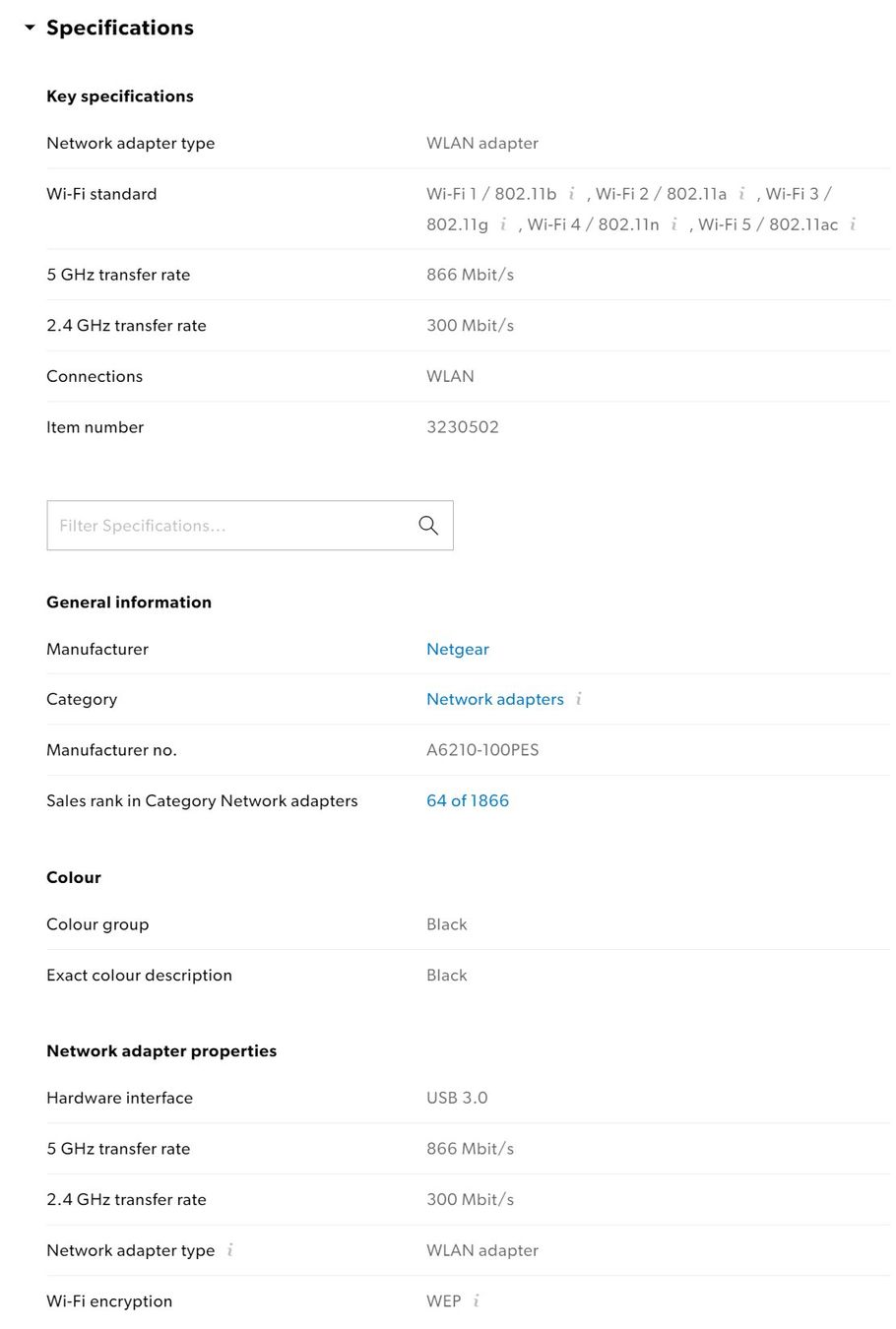Screen dimensions: 896x1329
Task: Click the Specifications heading
Action: 120,28
